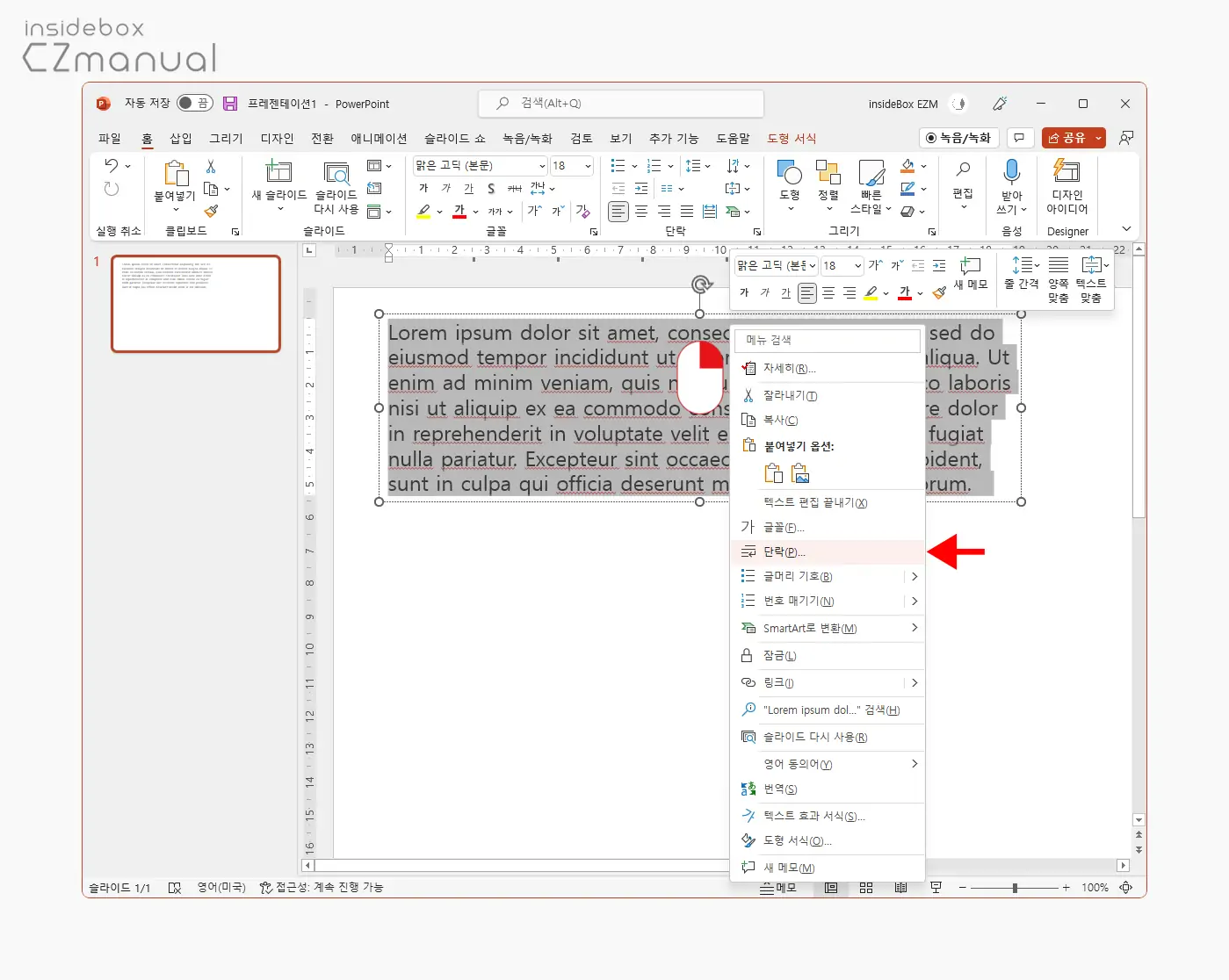Open the font name dropdown in ribbon
1229x980 pixels.
pos(542,166)
